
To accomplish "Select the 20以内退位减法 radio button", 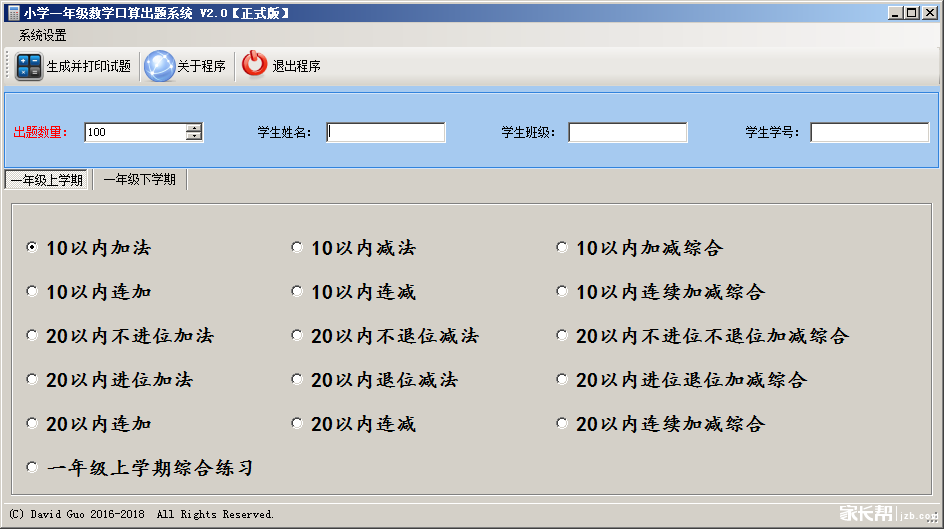I will click(297, 379).
